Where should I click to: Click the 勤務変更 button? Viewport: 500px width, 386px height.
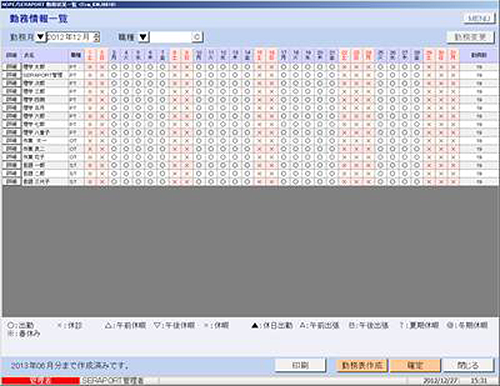tap(470, 37)
